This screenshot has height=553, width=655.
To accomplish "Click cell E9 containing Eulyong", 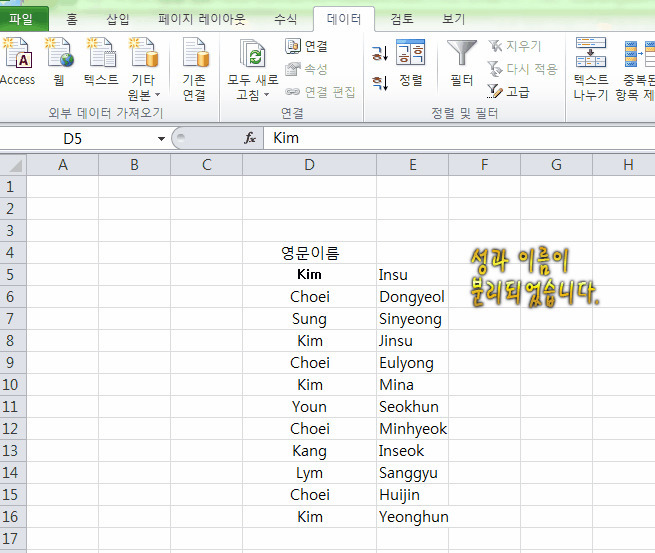I will 412,363.
